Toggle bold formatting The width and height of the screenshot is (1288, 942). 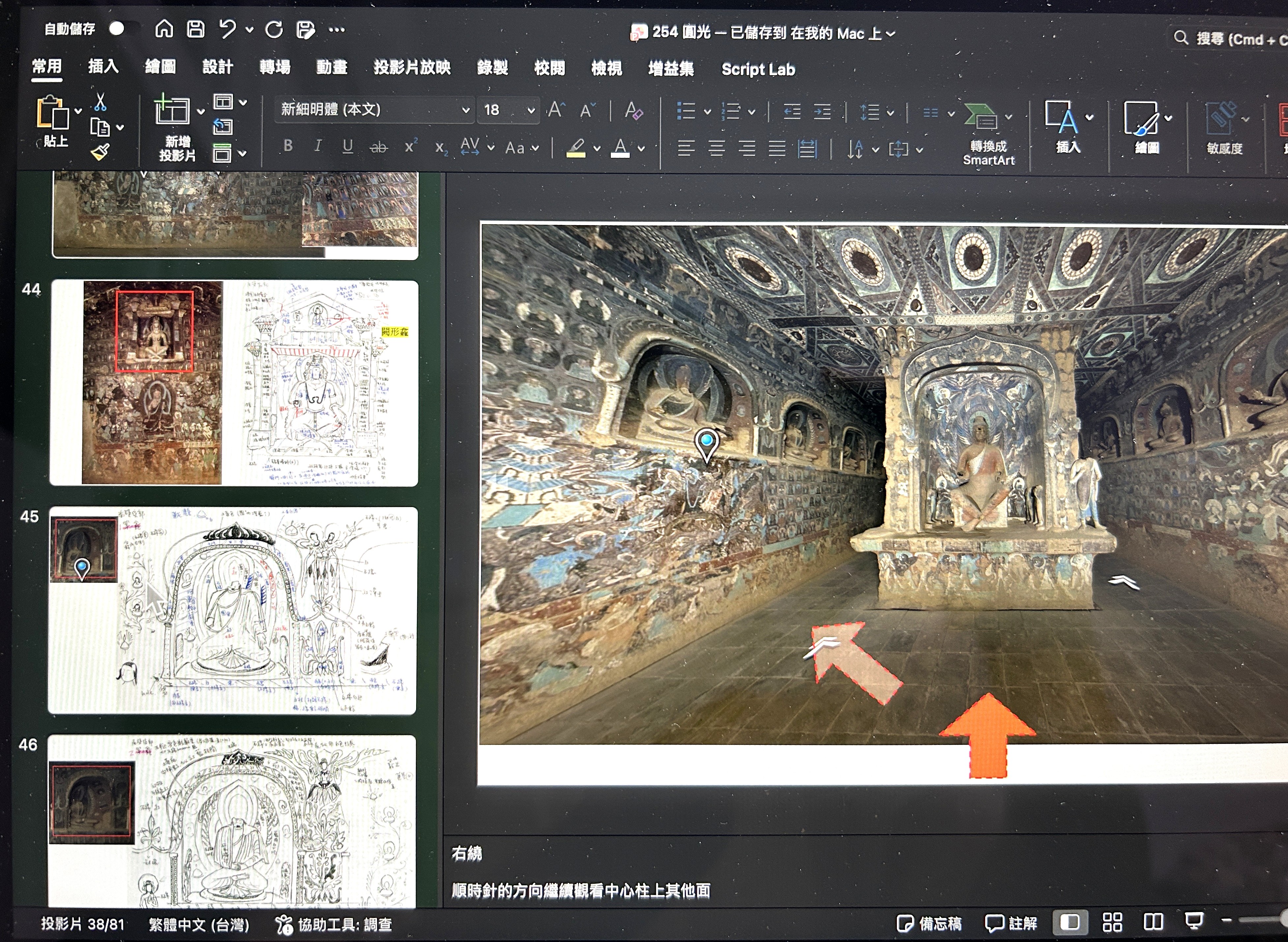[x=288, y=146]
